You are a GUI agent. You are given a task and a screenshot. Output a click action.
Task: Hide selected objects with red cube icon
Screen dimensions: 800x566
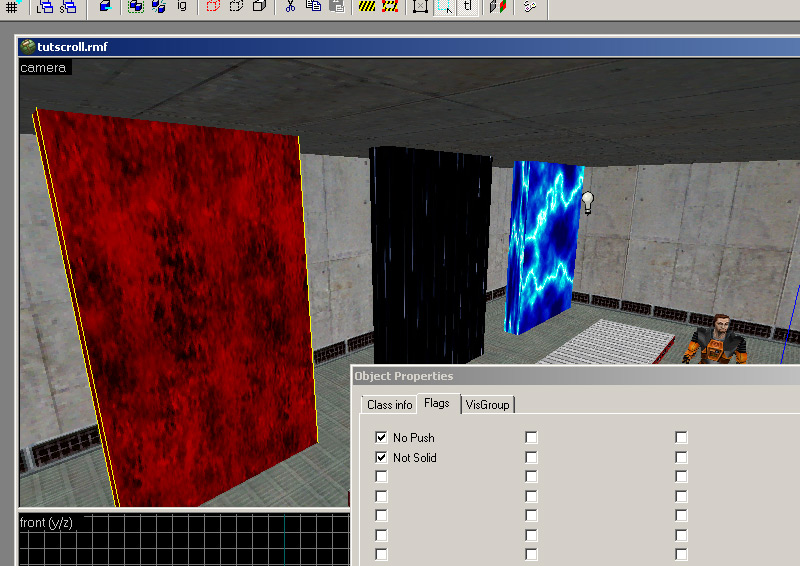(x=213, y=6)
